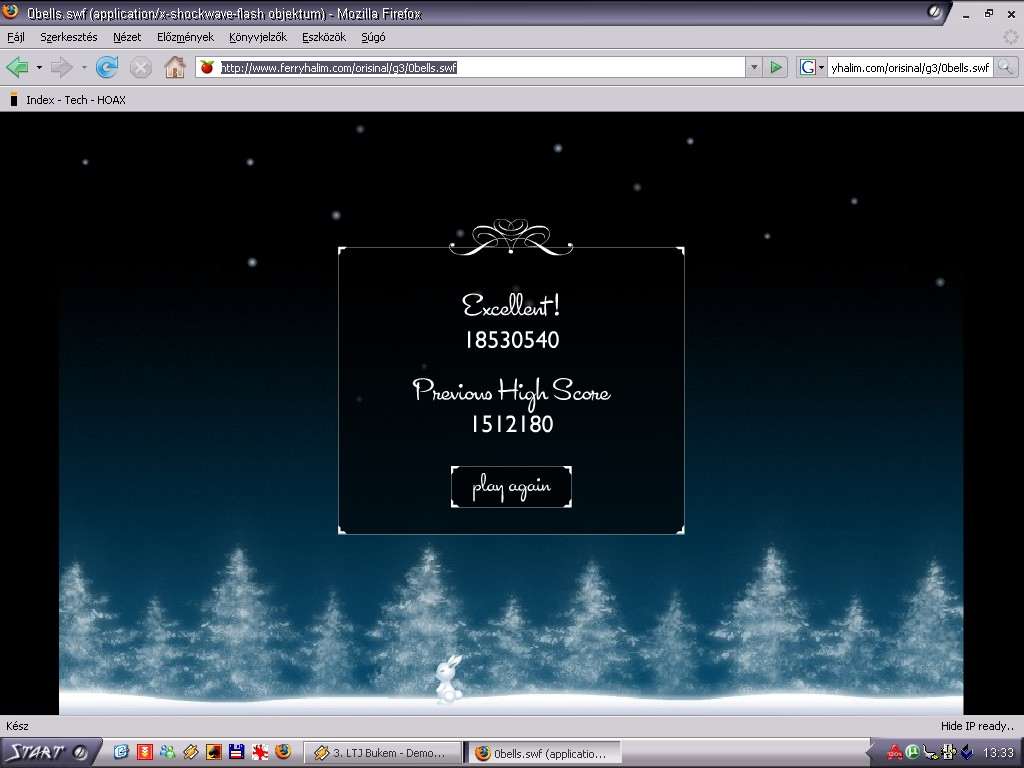
Task: Open the Könyvjelzők menu
Action: pos(258,37)
